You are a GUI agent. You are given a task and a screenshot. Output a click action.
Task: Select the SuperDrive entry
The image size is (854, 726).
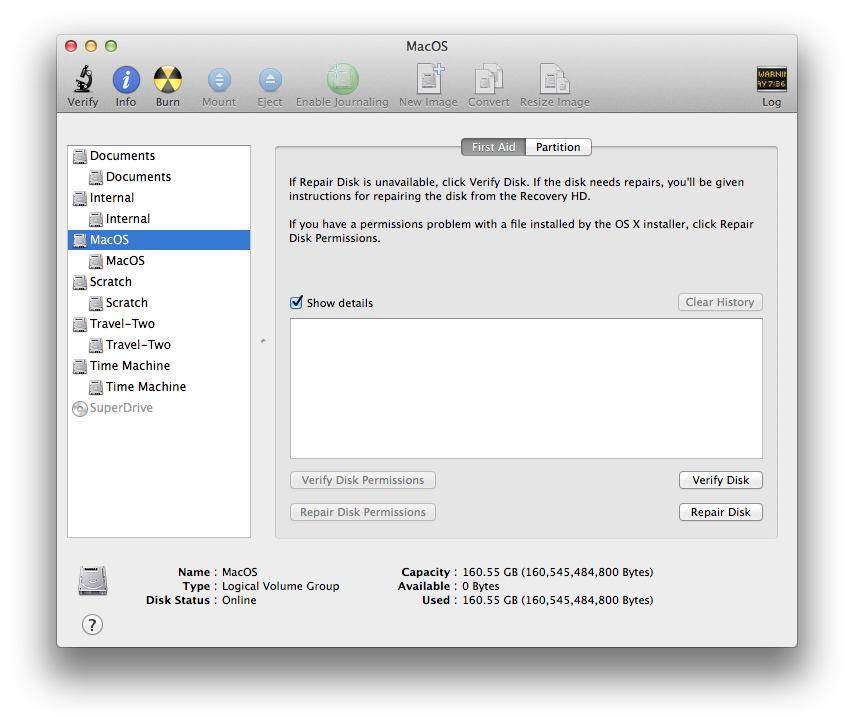click(x=159, y=408)
